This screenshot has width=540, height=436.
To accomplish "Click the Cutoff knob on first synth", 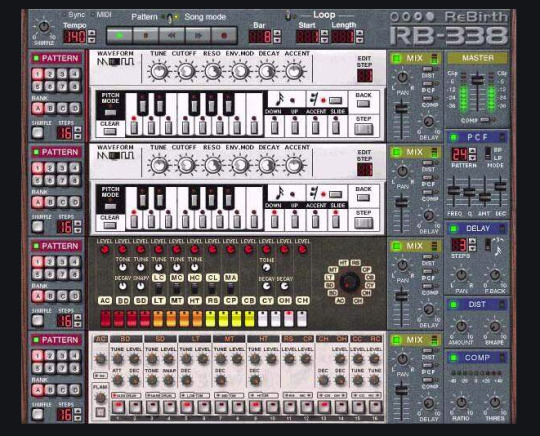I will pyautogui.click(x=186, y=71).
